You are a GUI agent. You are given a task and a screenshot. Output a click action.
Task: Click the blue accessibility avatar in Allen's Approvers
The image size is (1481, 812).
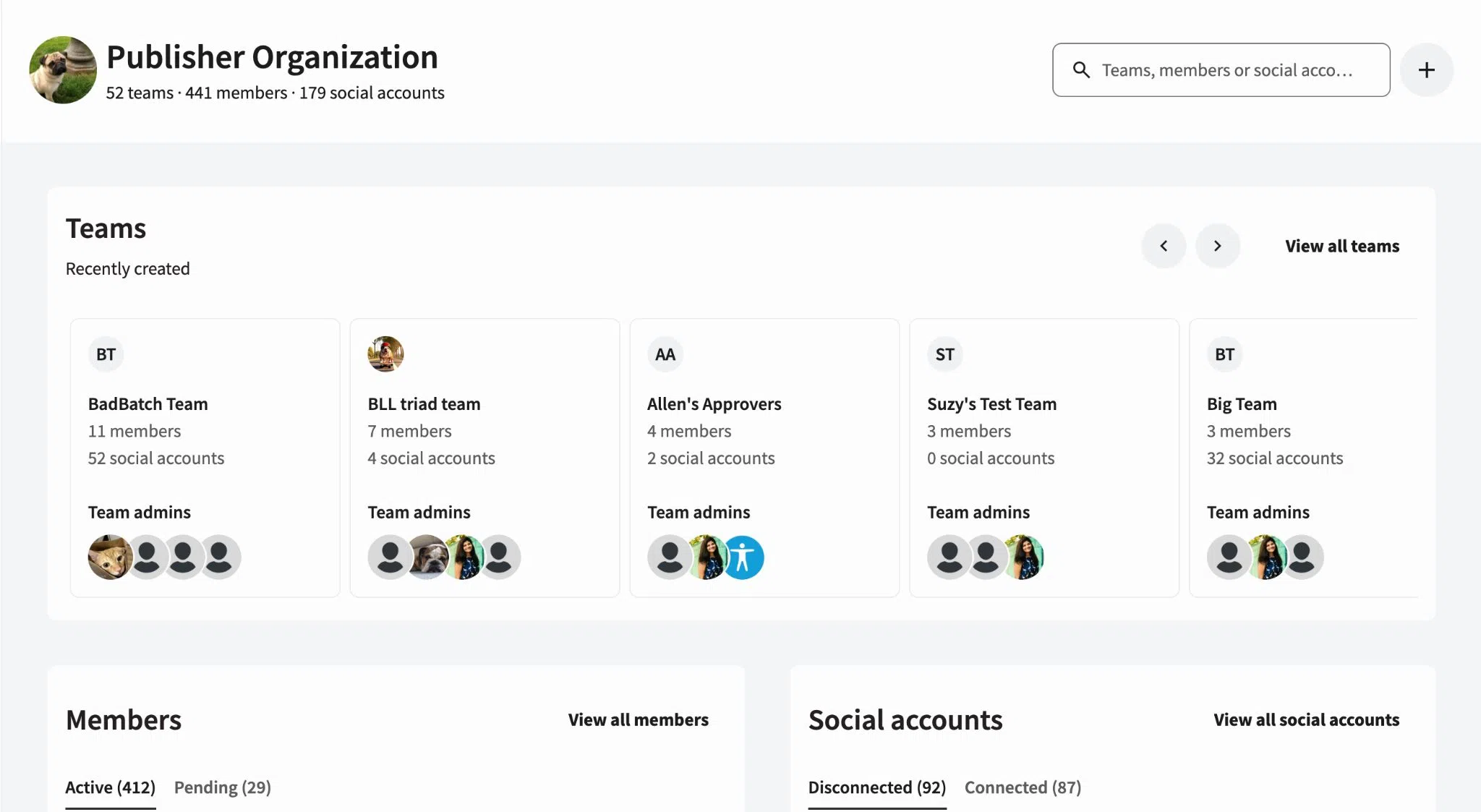click(x=743, y=557)
